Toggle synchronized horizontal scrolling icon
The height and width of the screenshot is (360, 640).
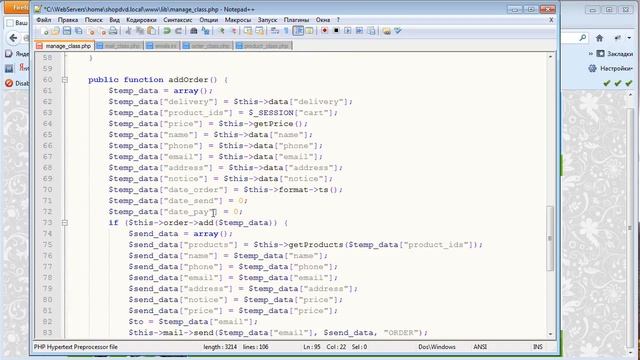click(260, 31)
